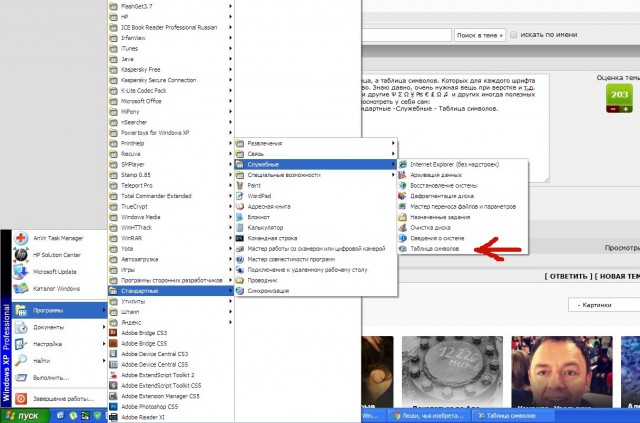Launch Очистка диска
This screenshot has height=423, width=640.
(x=430, y=228)
